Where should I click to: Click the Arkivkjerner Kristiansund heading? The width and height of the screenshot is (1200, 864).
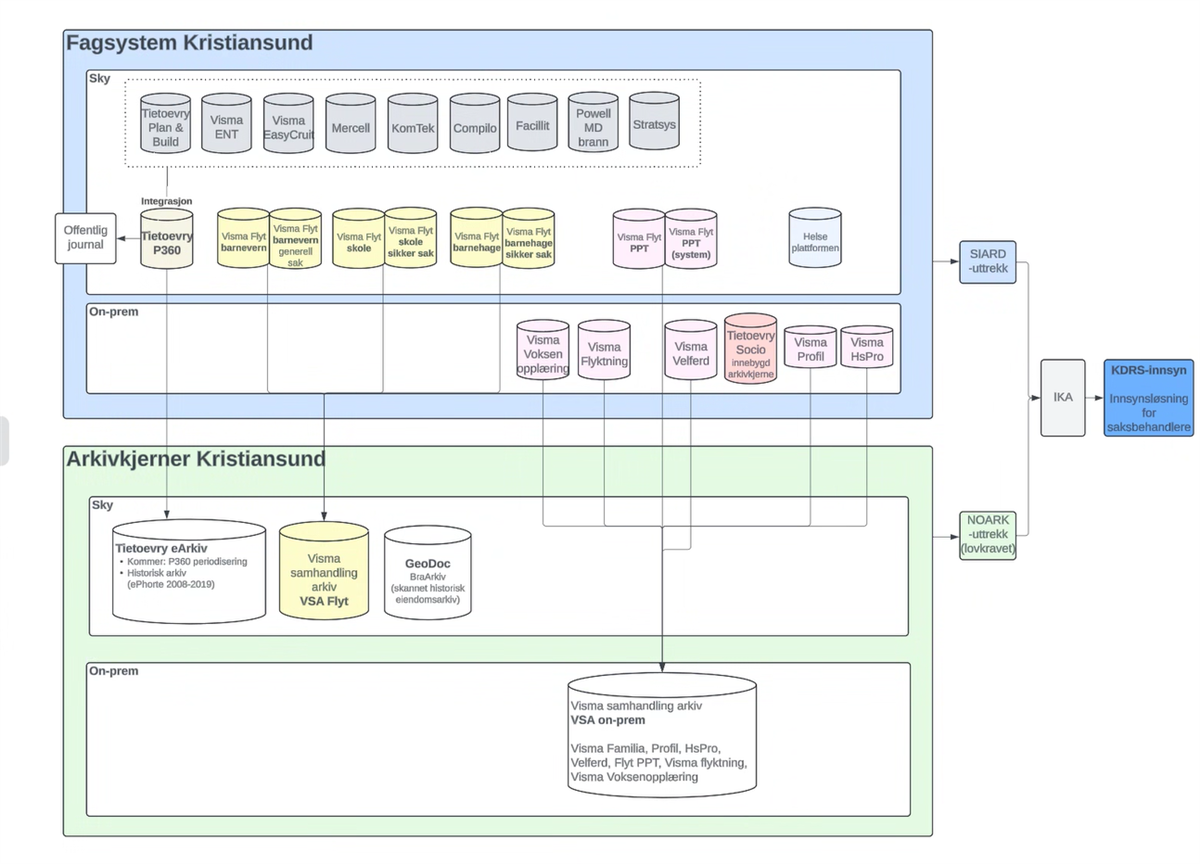point(196,459)
